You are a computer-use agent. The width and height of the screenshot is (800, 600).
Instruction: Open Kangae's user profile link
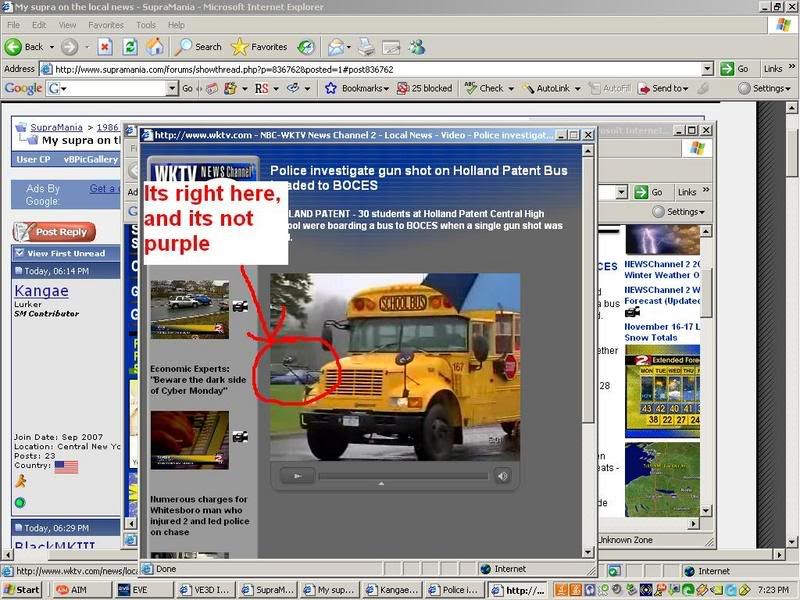41,290
